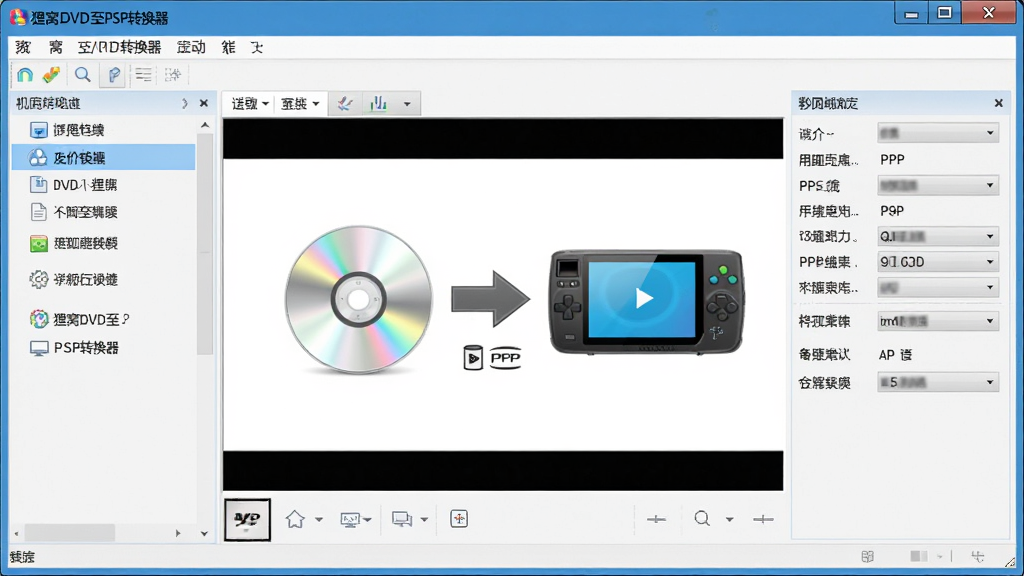1024x576 pixels.
Task: Open the dropdown arrow next to the home icon
Action: tap(319, 520)
